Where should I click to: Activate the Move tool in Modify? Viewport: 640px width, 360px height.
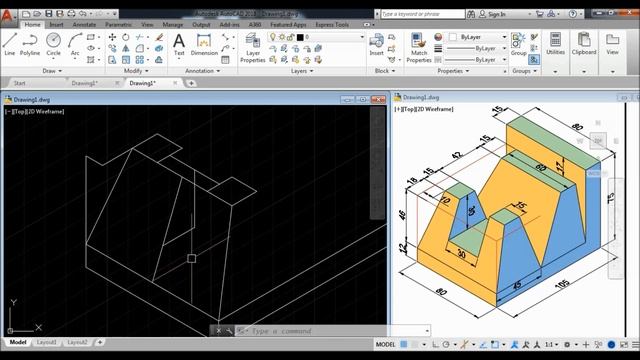coord(112,37)
